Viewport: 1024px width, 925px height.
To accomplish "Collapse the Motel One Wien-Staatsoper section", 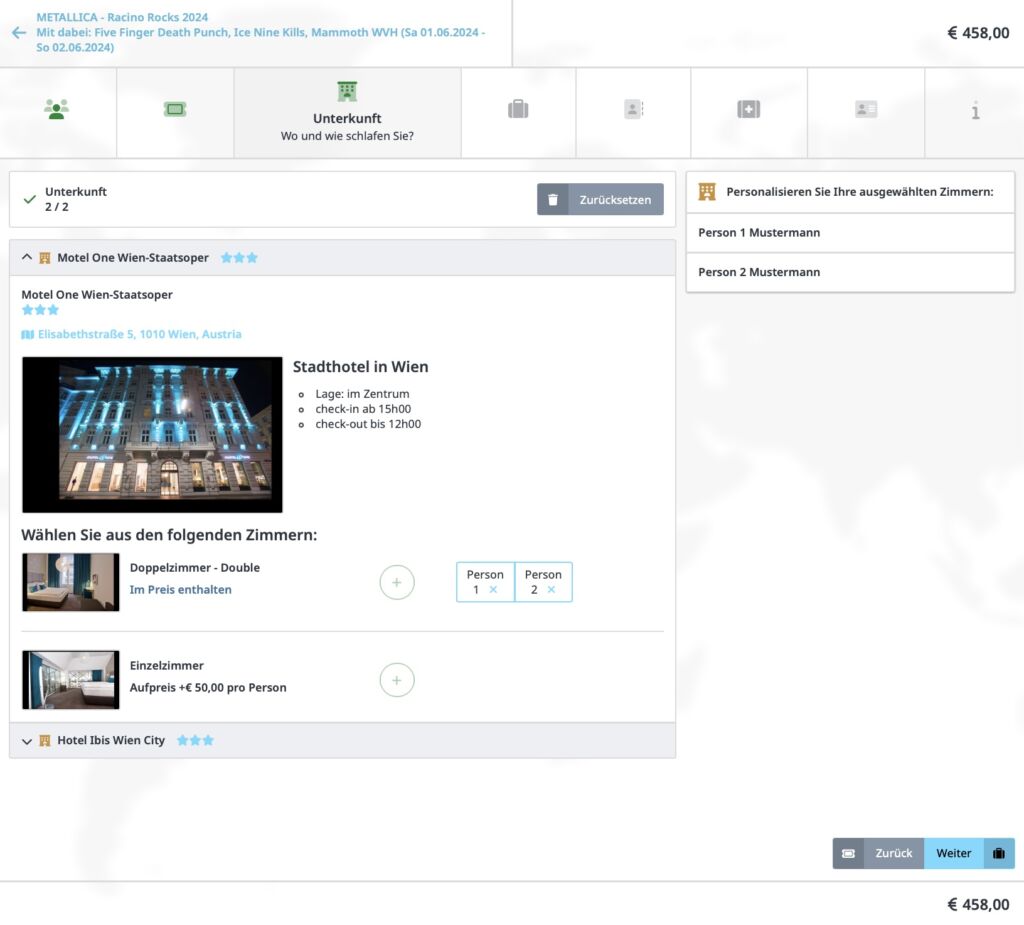I will pyautogui.click(x=27, y=258).
